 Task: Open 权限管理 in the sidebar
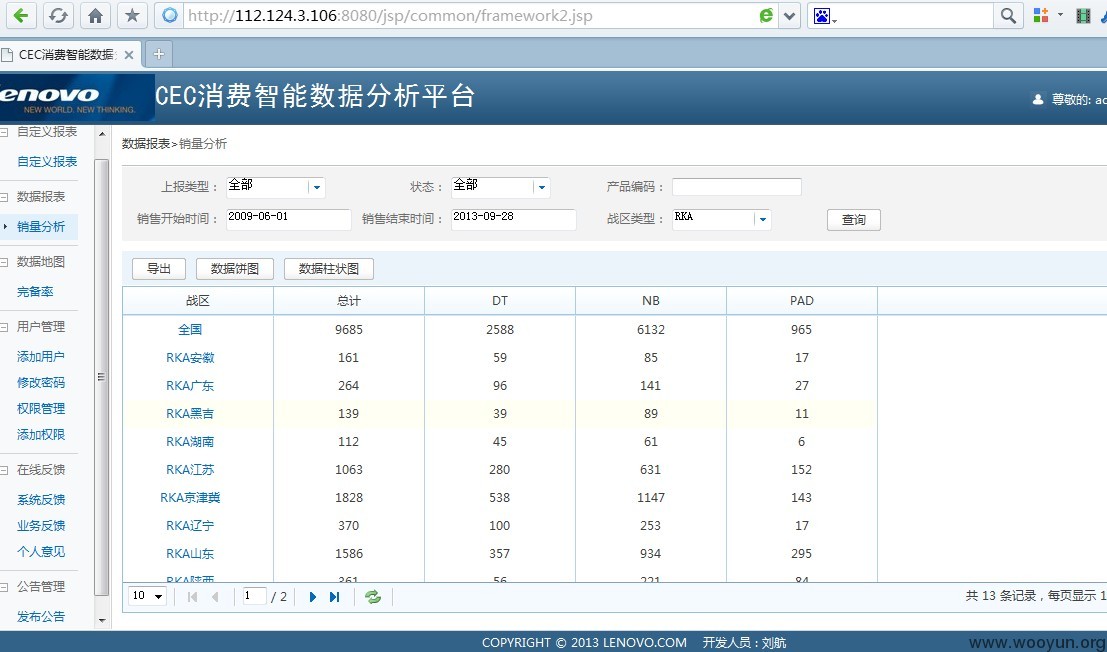point(41,409)
